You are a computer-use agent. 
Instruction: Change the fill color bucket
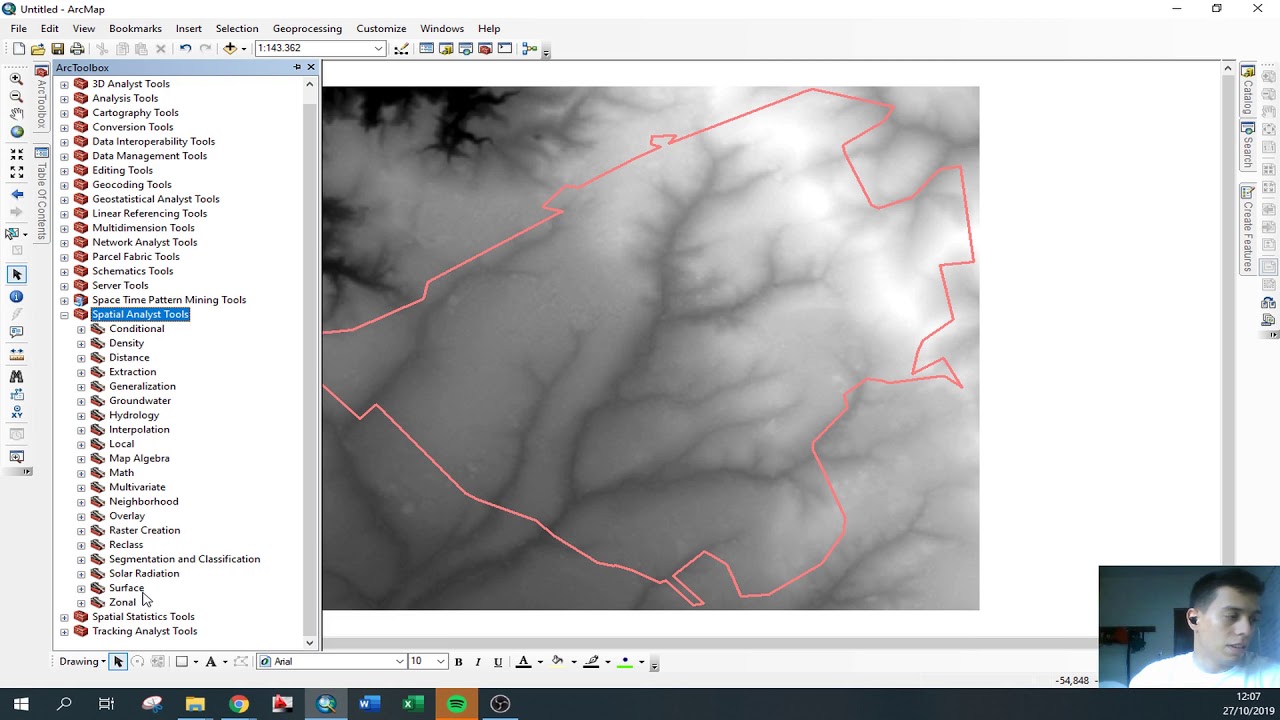(558, 662)
